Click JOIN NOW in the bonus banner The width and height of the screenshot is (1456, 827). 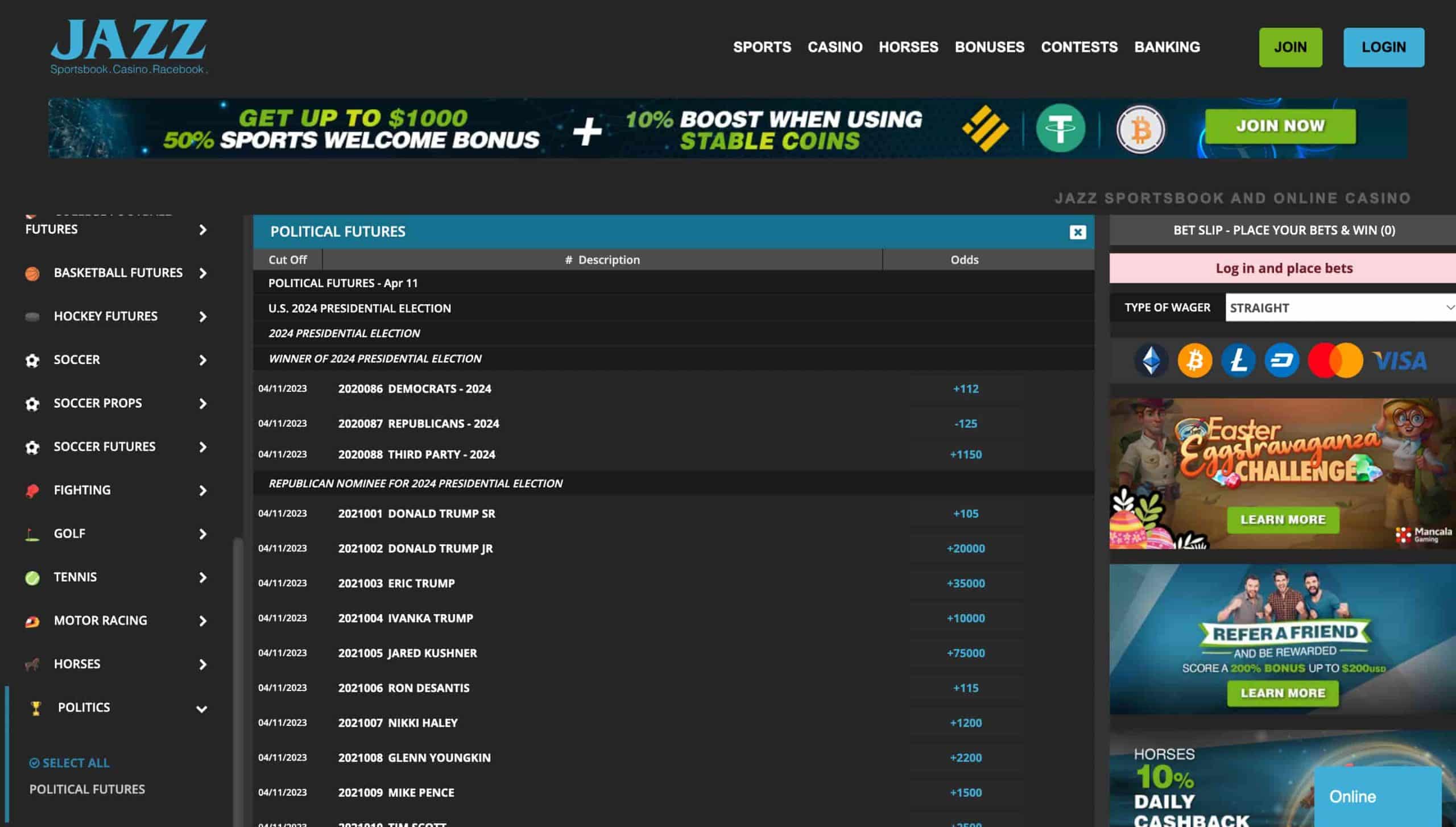pyautogui.click(x=1280, y=126)
